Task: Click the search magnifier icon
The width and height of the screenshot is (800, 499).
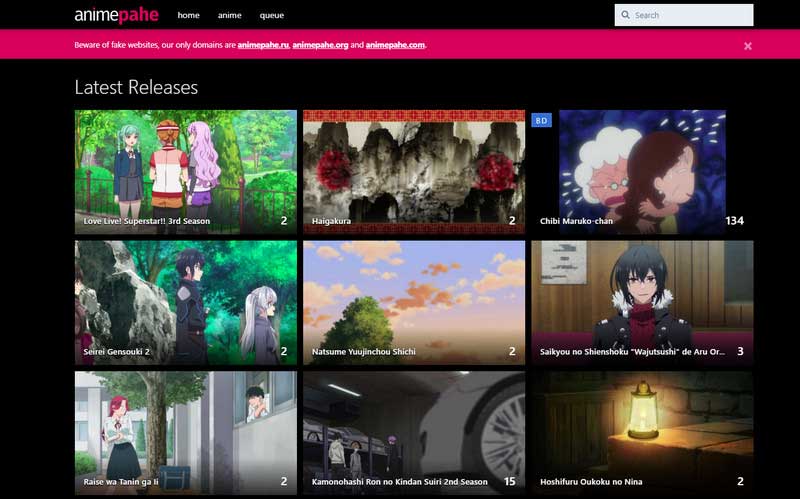Action: (625, 15)
